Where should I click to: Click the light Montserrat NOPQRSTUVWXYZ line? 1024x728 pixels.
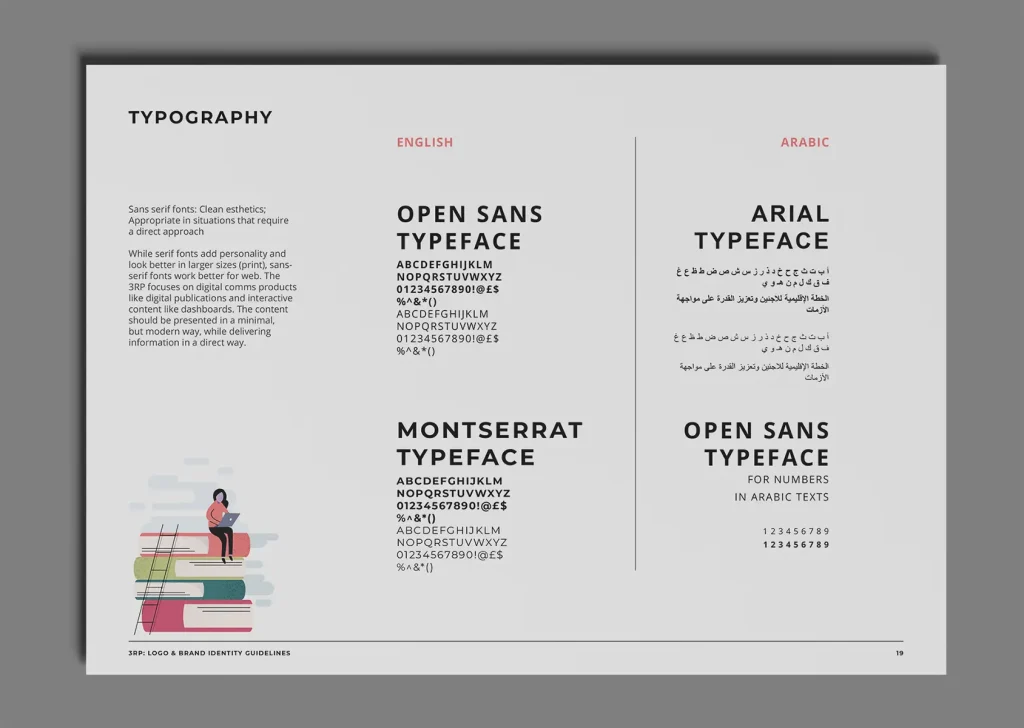[x=452, y=543]
